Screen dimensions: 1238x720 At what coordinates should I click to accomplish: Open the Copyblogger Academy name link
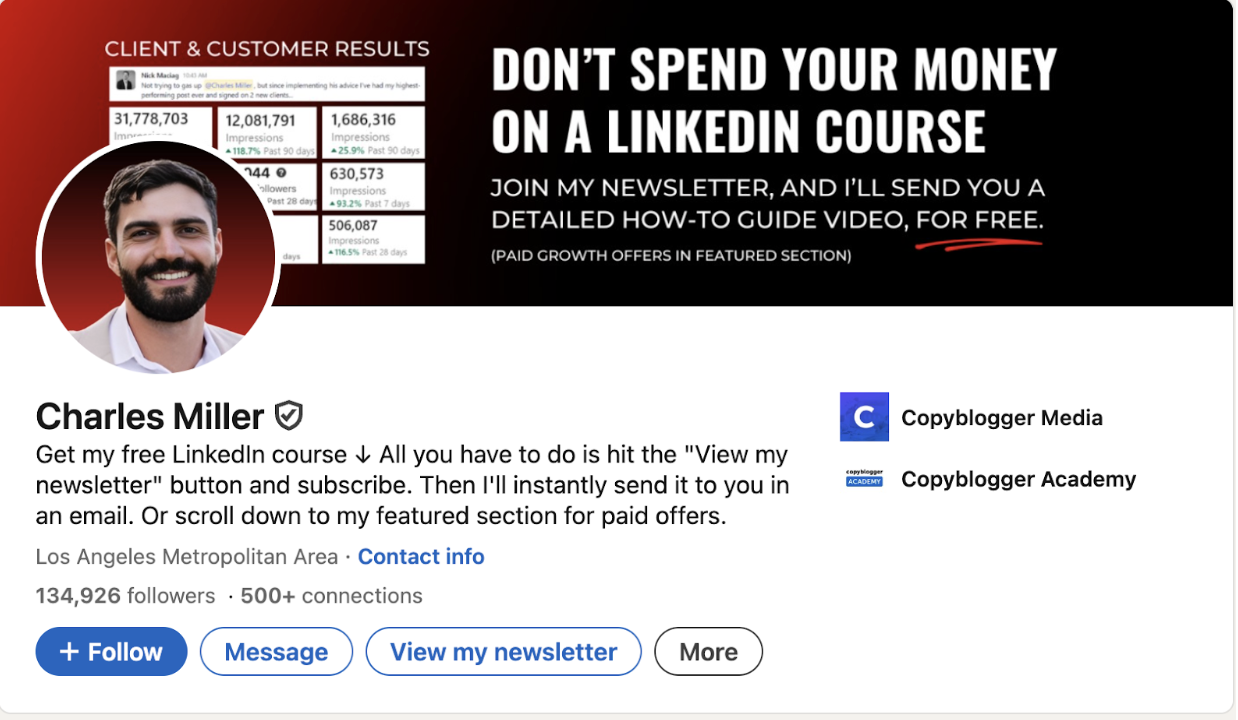click(x=1018, y=479)
